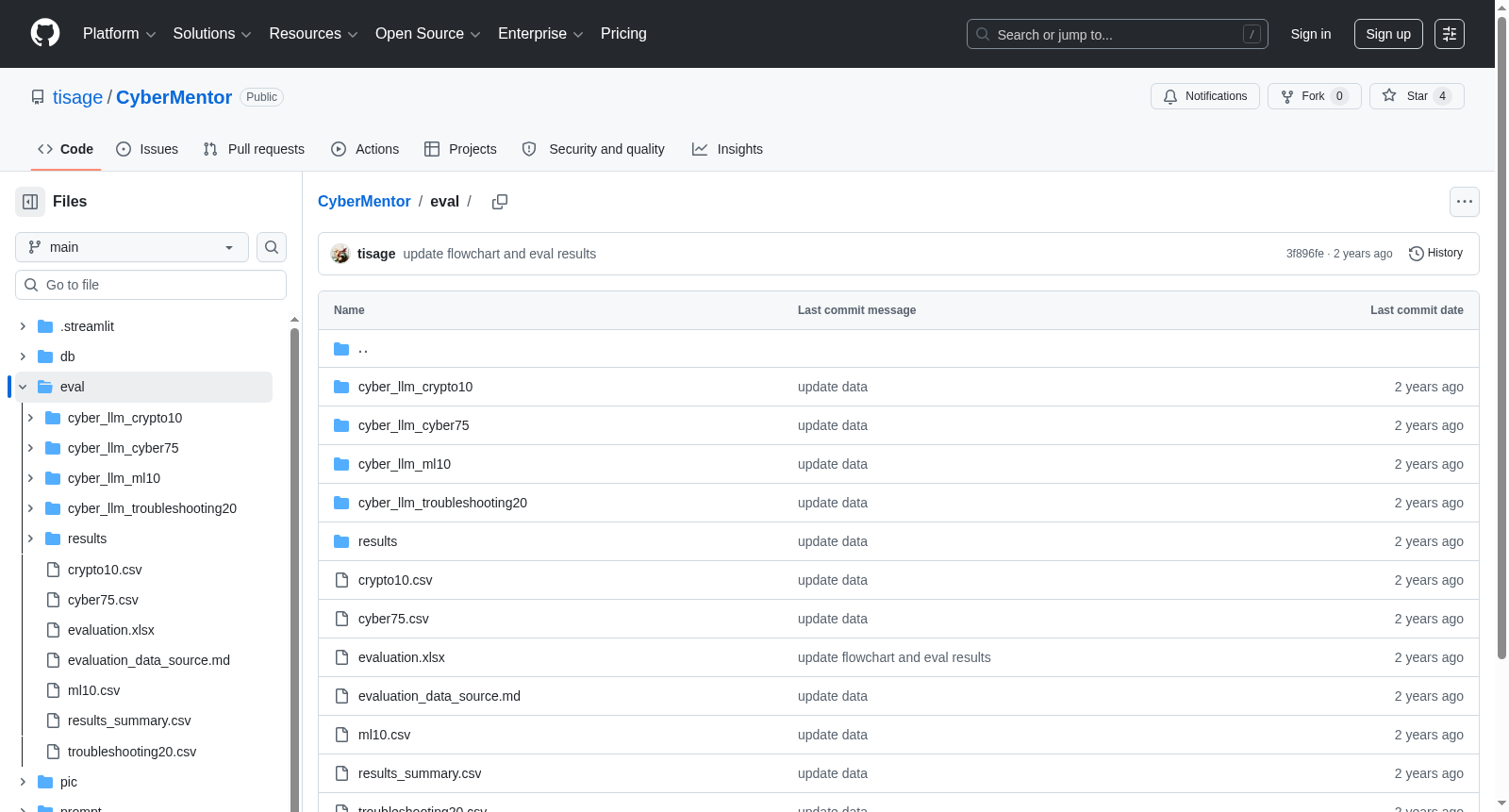Expand the Platform menu
This screenshot has width=1509, height=812.
(x=120, y=34)
